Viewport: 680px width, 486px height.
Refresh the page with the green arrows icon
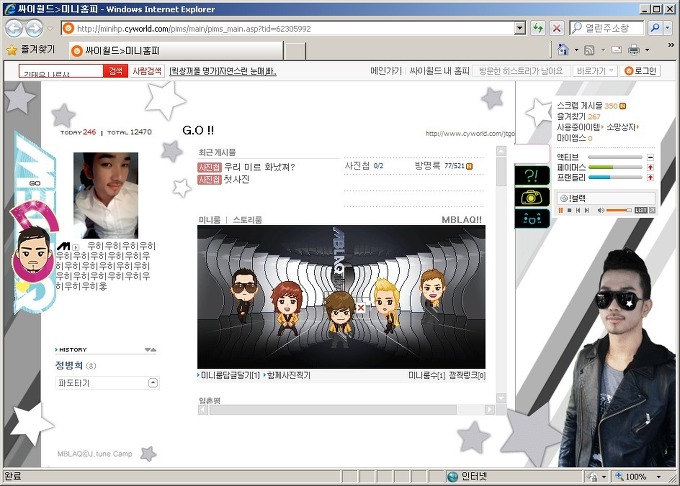pyautogui.click(x=538, y=29)
